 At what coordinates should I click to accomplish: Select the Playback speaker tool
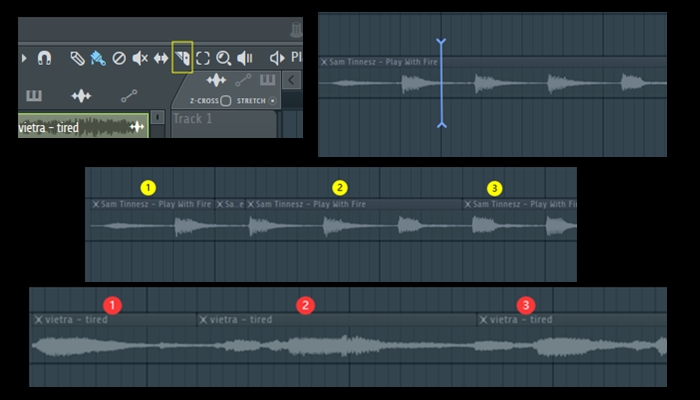tap(245, 58)
